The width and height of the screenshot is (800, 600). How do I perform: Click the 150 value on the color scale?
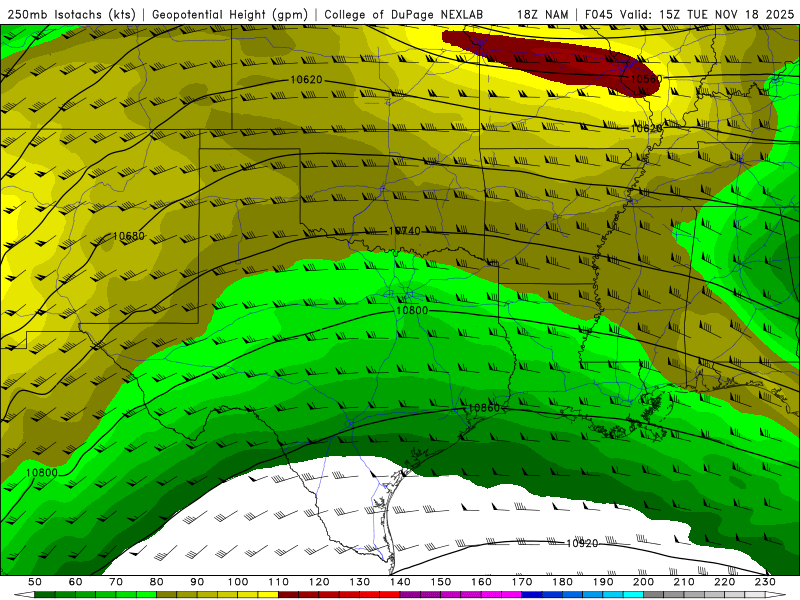pos(441,582)
